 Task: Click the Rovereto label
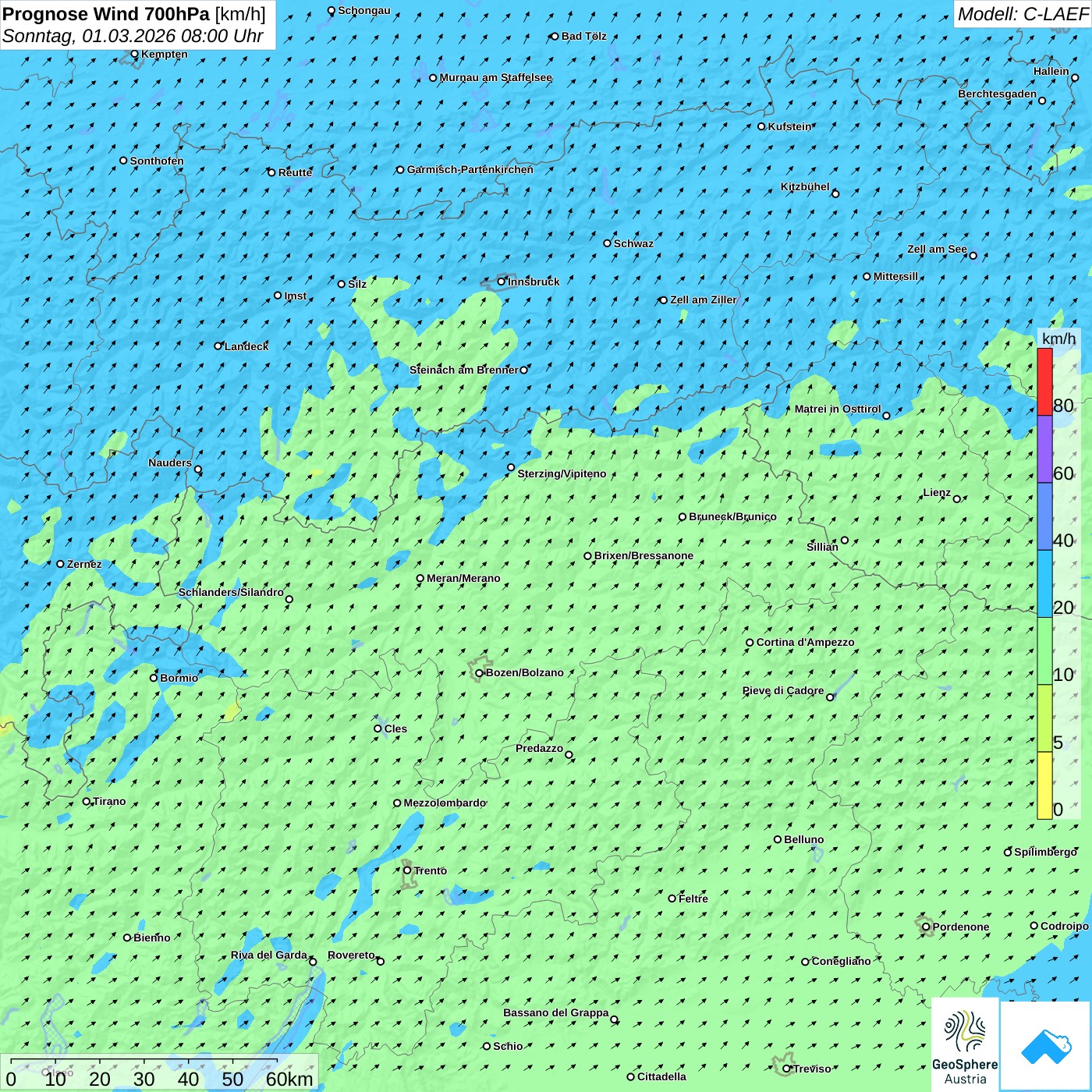tap(351, 955)
